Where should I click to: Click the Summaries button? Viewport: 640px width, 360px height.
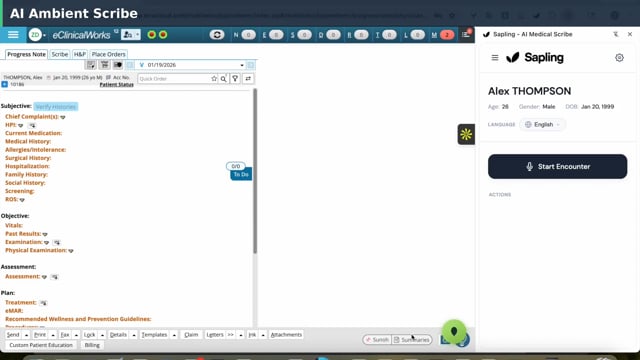coord(412,340)
